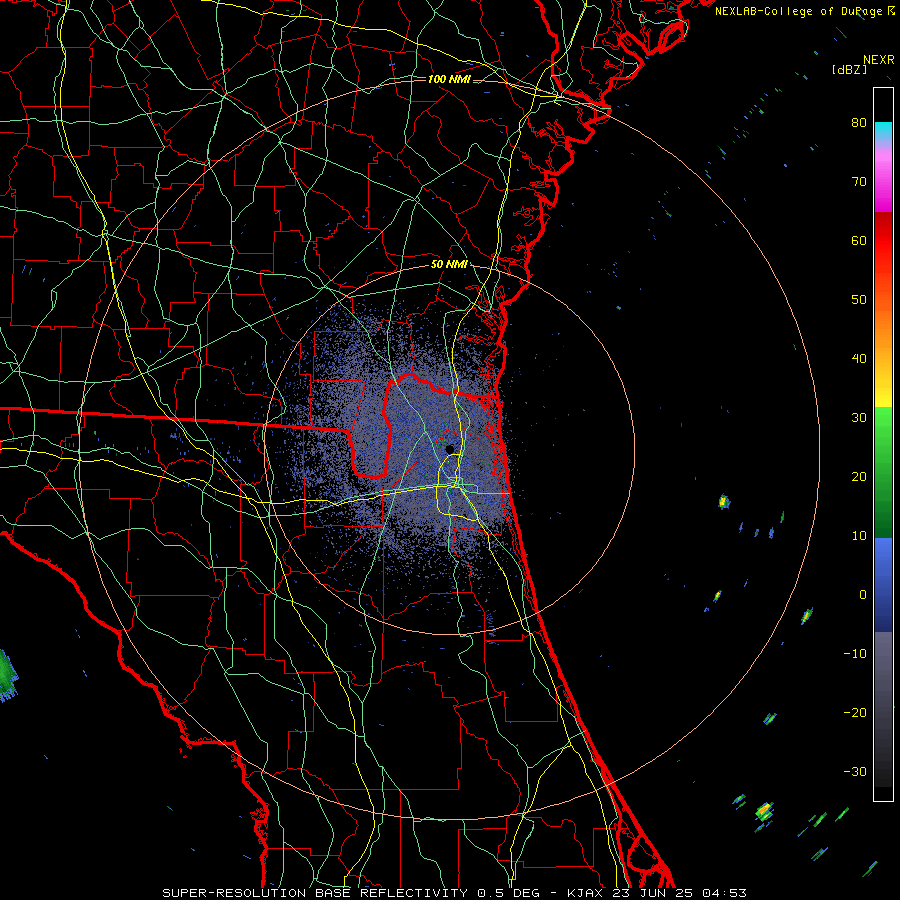Click the NEXR label above the color scale
900x900 pixels.
click(878, 60)
